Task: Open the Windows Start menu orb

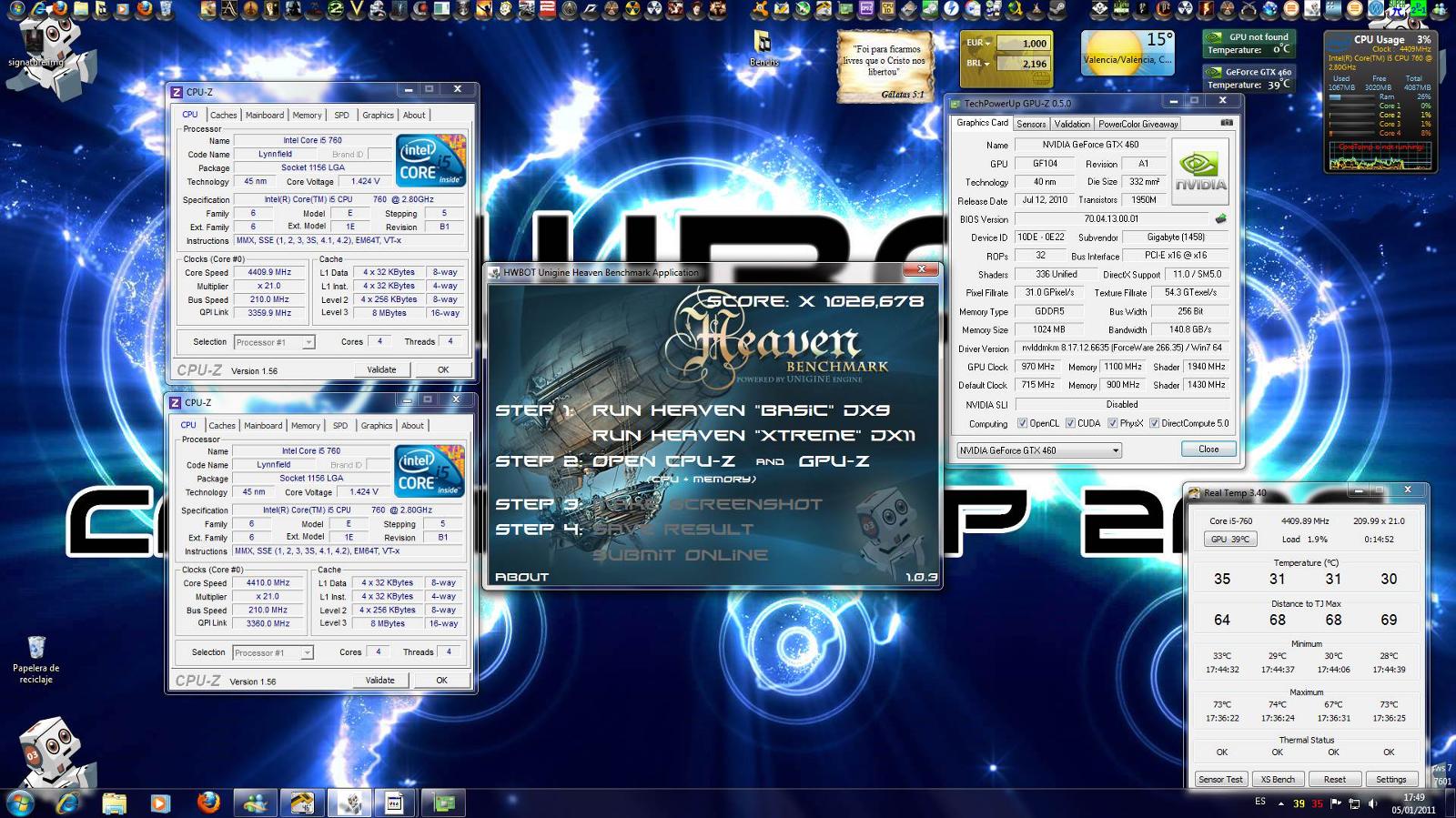Action: (x=20, y=803)
